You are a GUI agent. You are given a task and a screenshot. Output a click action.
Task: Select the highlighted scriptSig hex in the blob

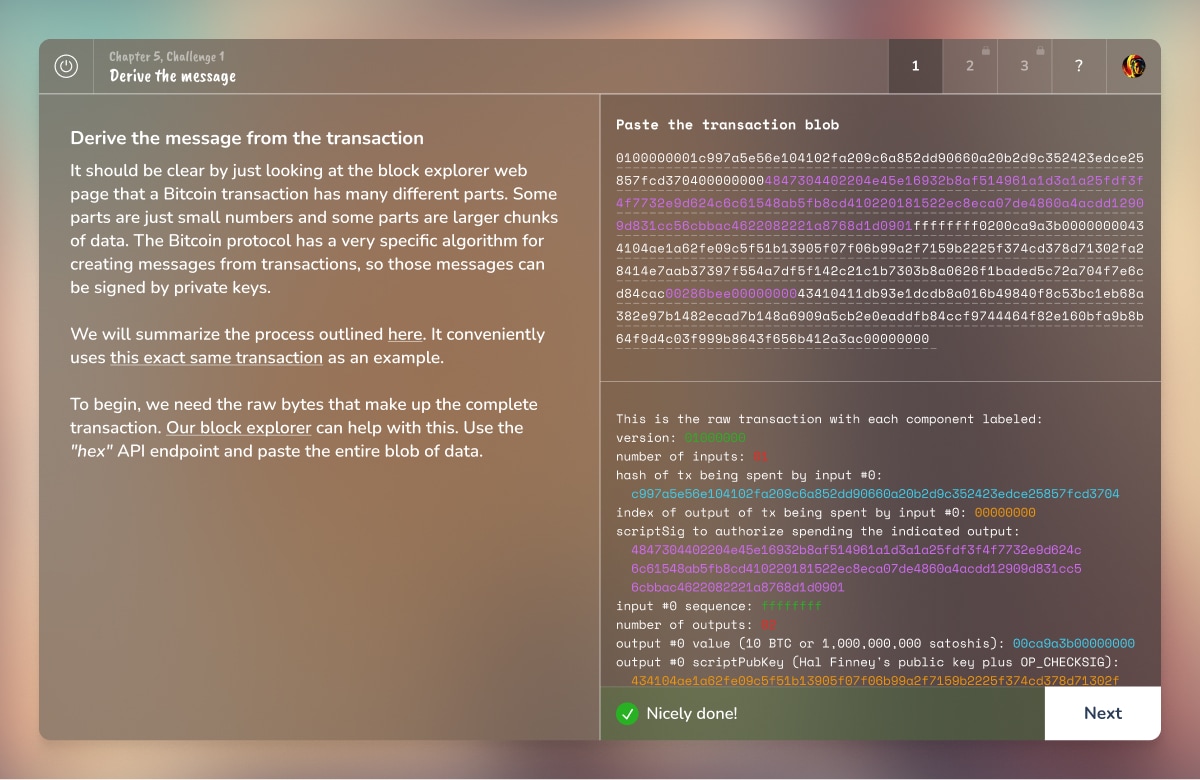[x=880, y=203]
